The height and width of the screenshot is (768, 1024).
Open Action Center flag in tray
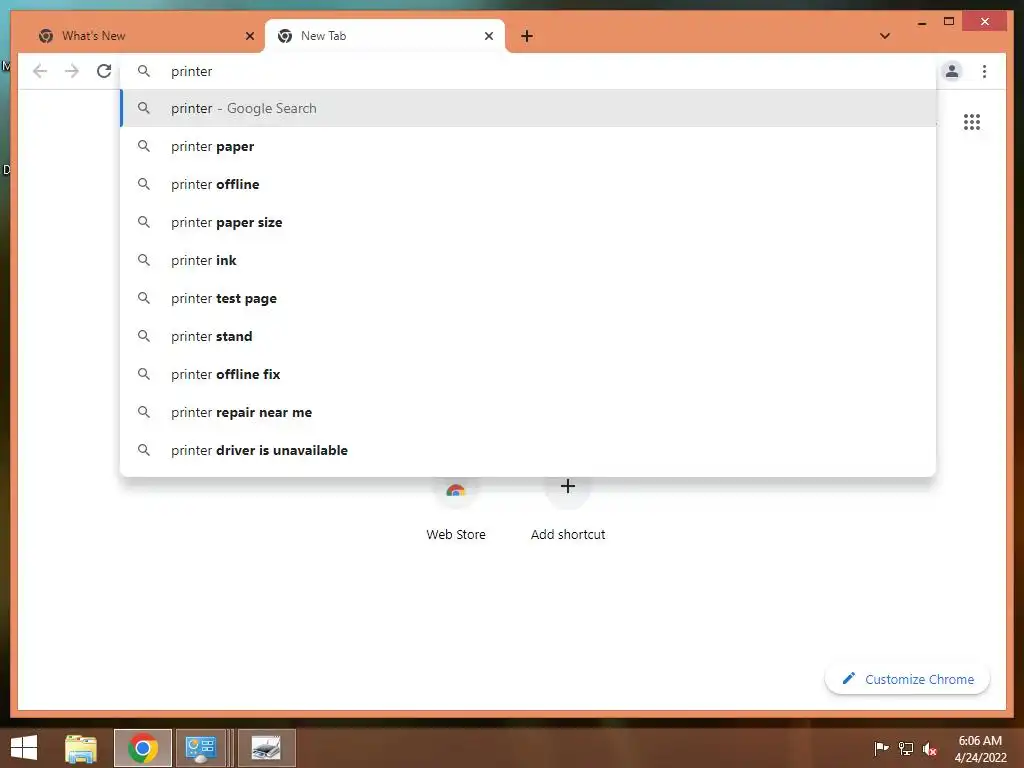pos(881,748)
